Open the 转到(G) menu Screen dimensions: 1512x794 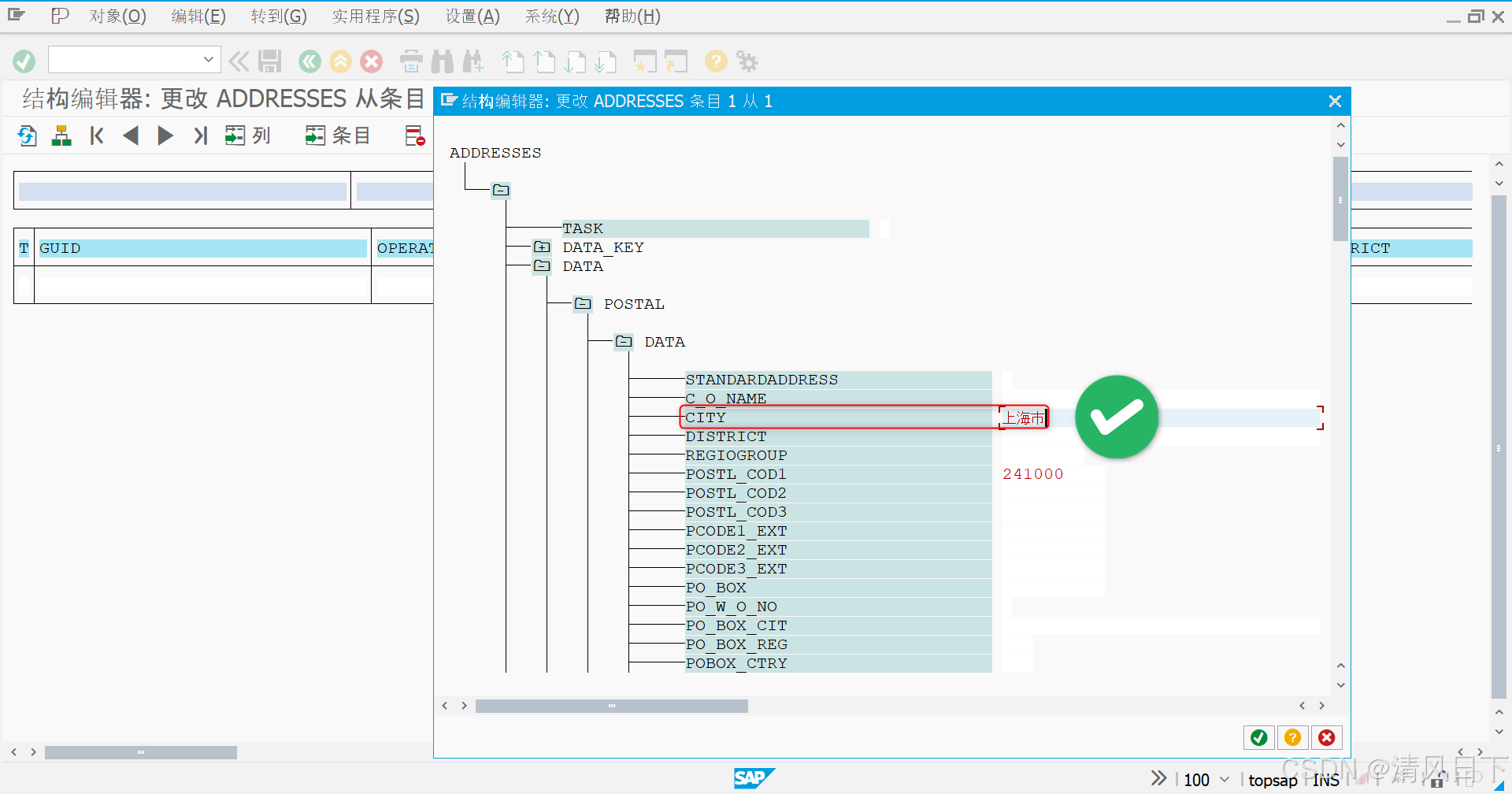click(279, 16)
